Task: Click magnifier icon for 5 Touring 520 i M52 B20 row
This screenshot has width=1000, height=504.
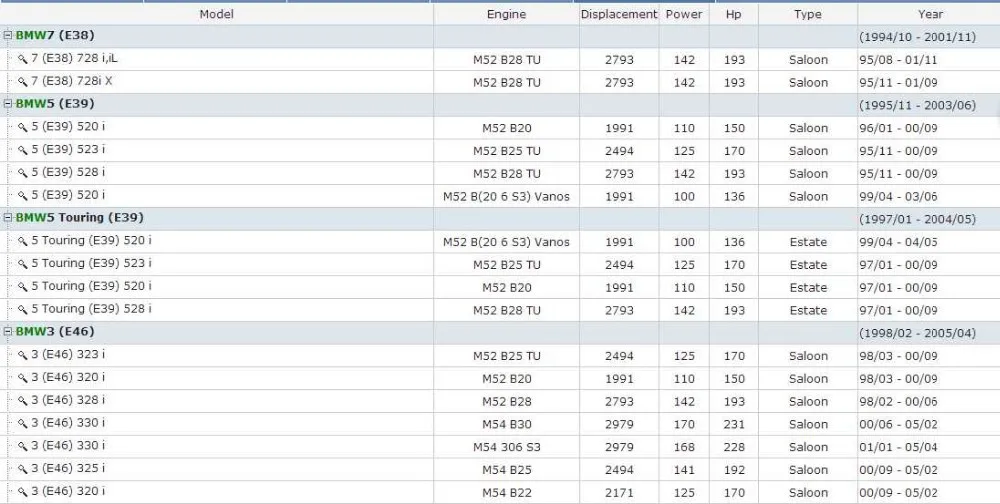Action: [22, 287]
